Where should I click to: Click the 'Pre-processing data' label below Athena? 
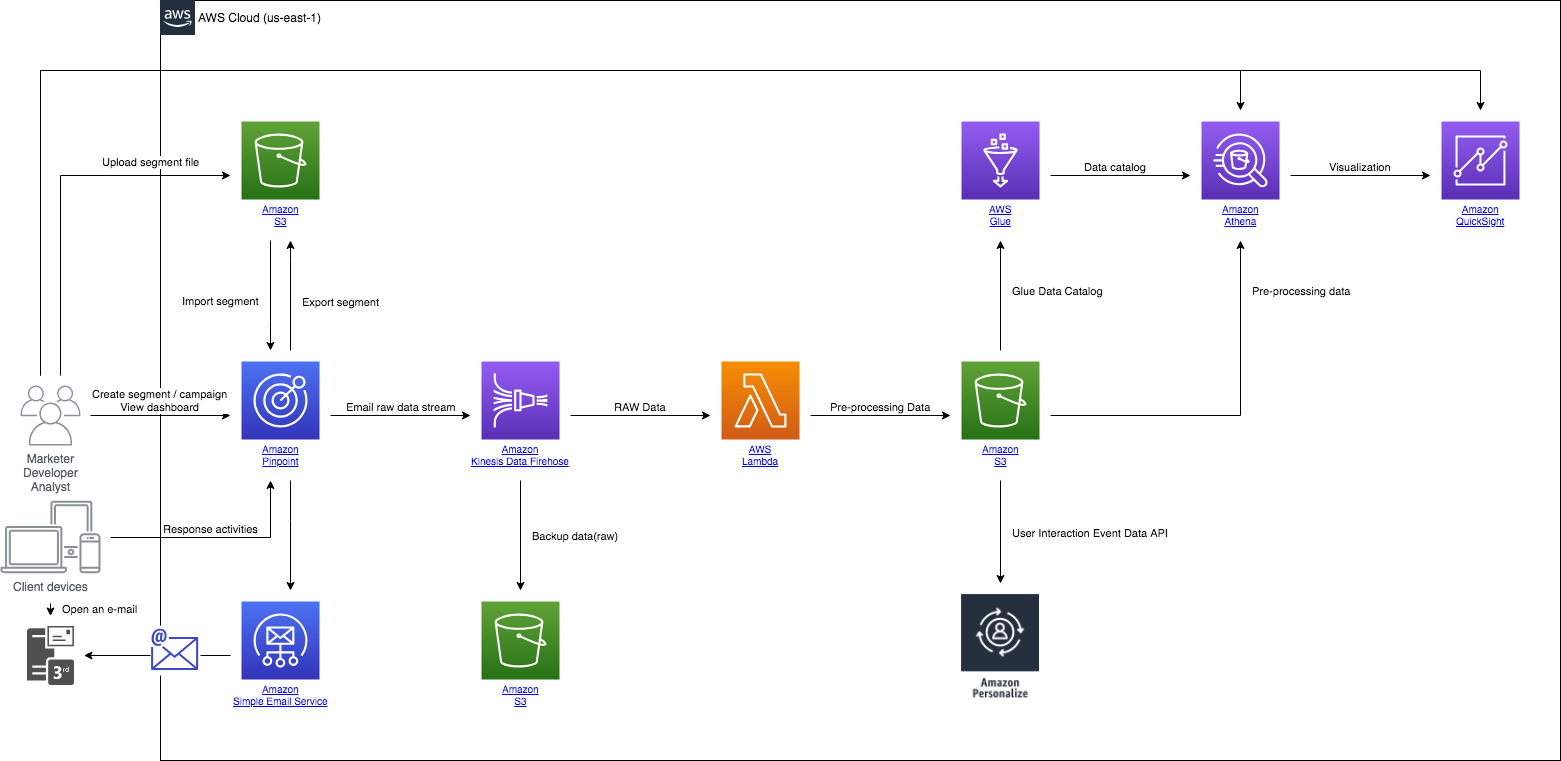pyautogui.click(x=1301, y=291)
